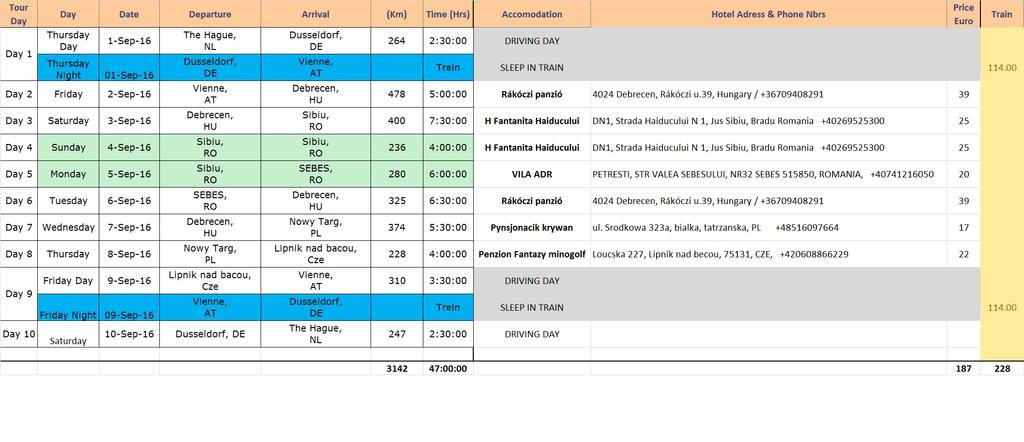1024x442 pixels.
Task: Click the Km value '374'
Action: click(x=396, y=227)
